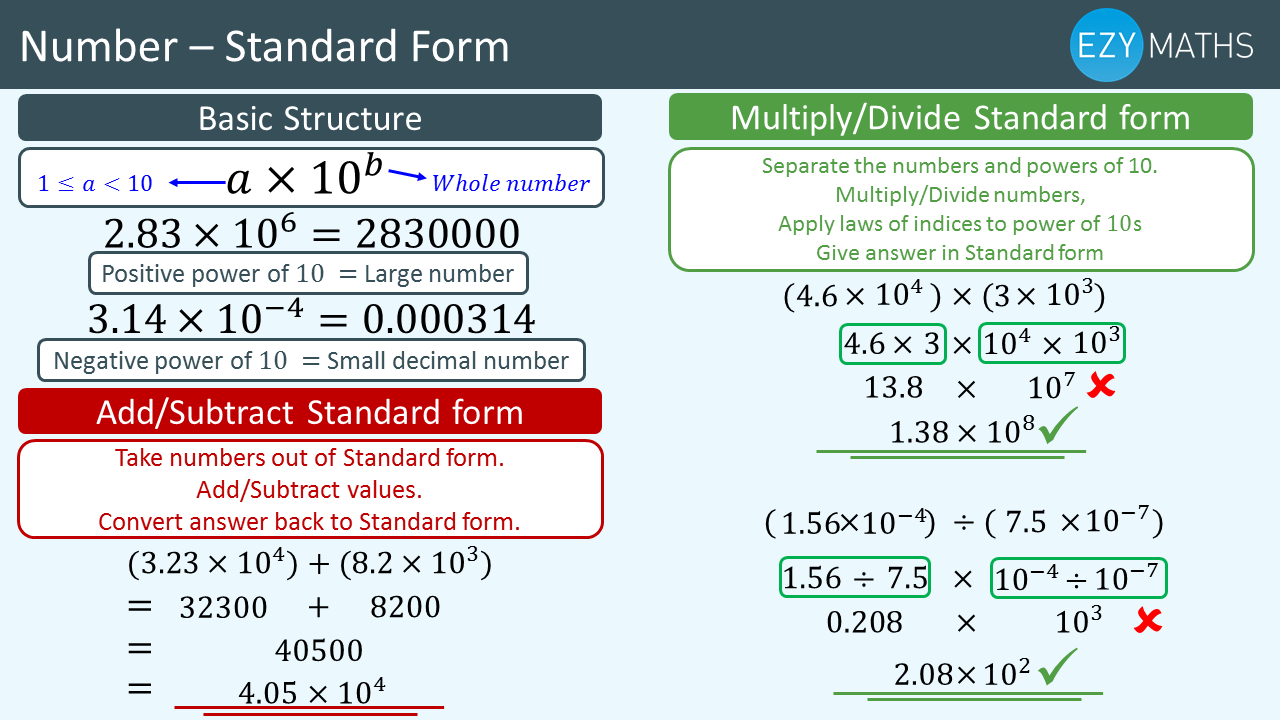The height and width of the screenshot is (720, 1280).
Task: Click the blue arrow pointing to 1 ≤ a < 10
Action: pos(197,182)
